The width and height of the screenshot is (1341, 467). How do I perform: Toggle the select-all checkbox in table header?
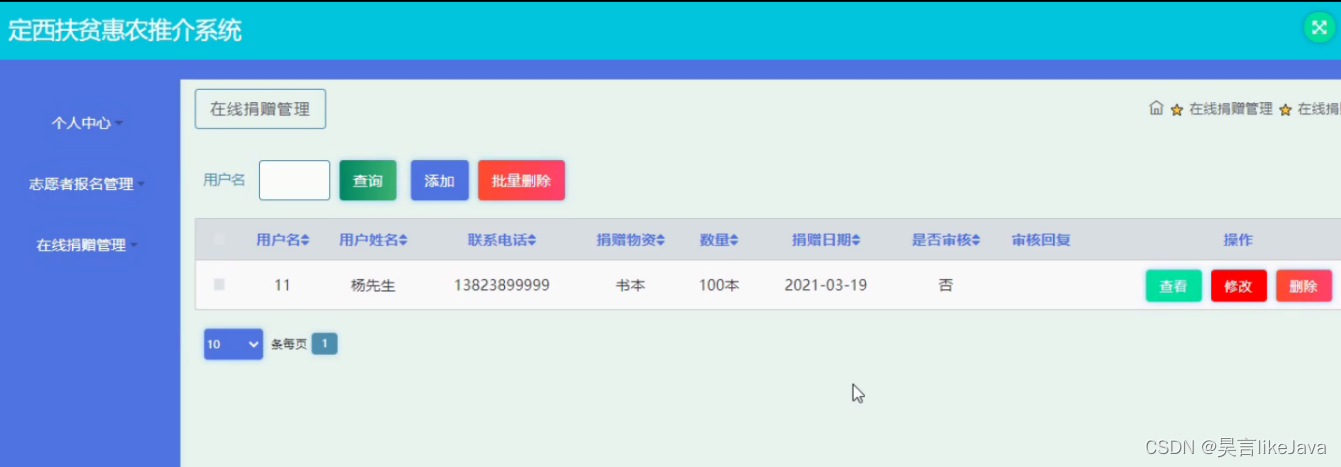219,239
